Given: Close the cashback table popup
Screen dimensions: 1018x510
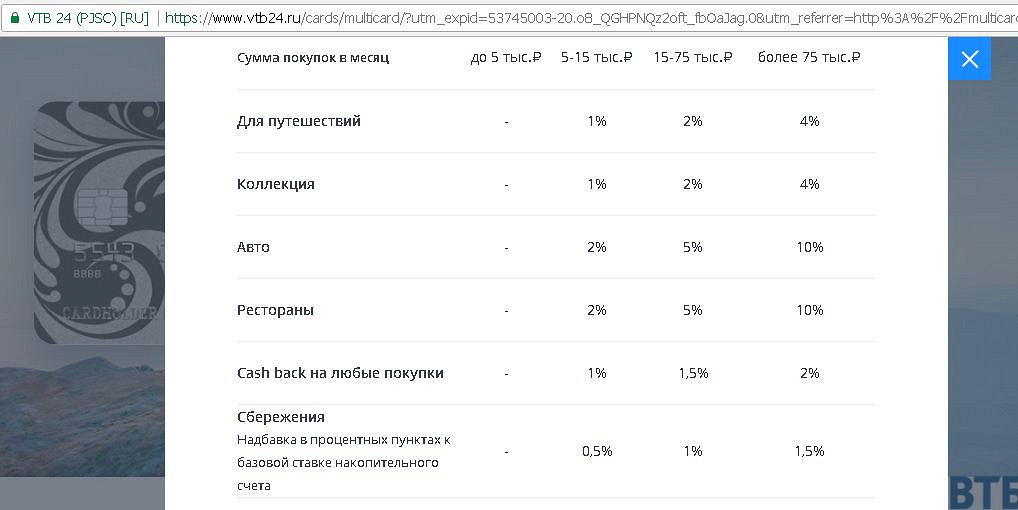Looking at the screenshot, I should 969,59.
